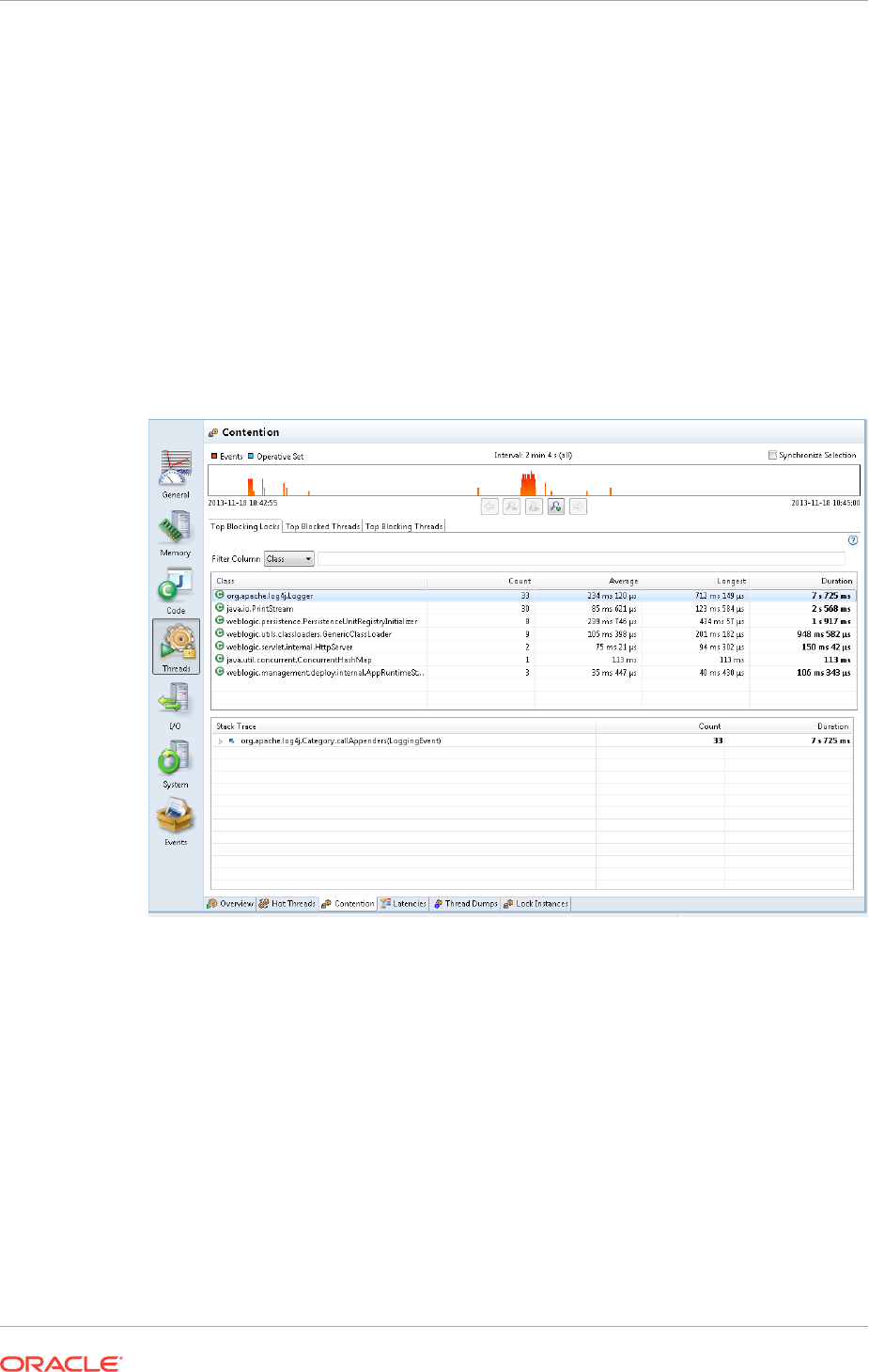Screen dimensions: 869x1372
Task: Click the method icon beside callAppenders stack frame
Action: click(x=232, y=741)
